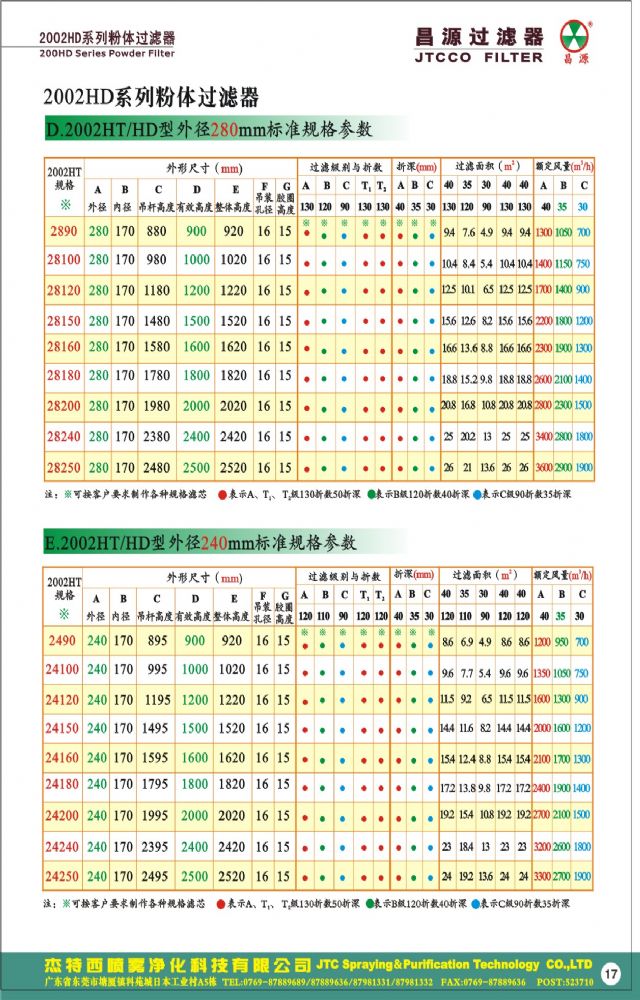Click hanger height value 1995

[155, 816]
